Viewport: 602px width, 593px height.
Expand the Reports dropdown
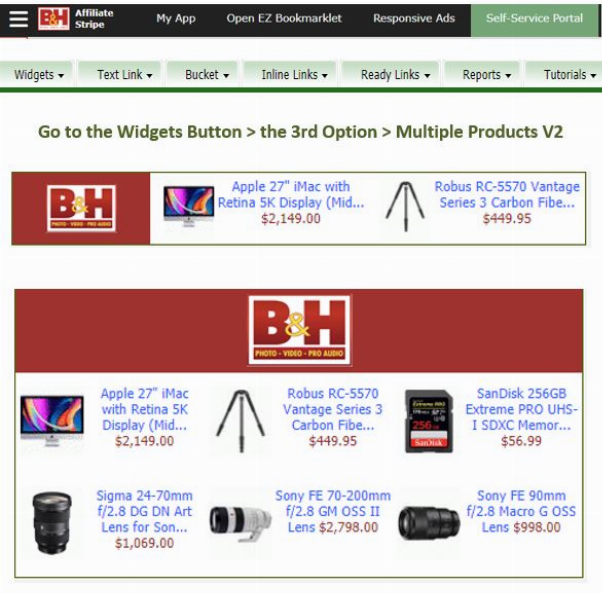tap(486, 74)
